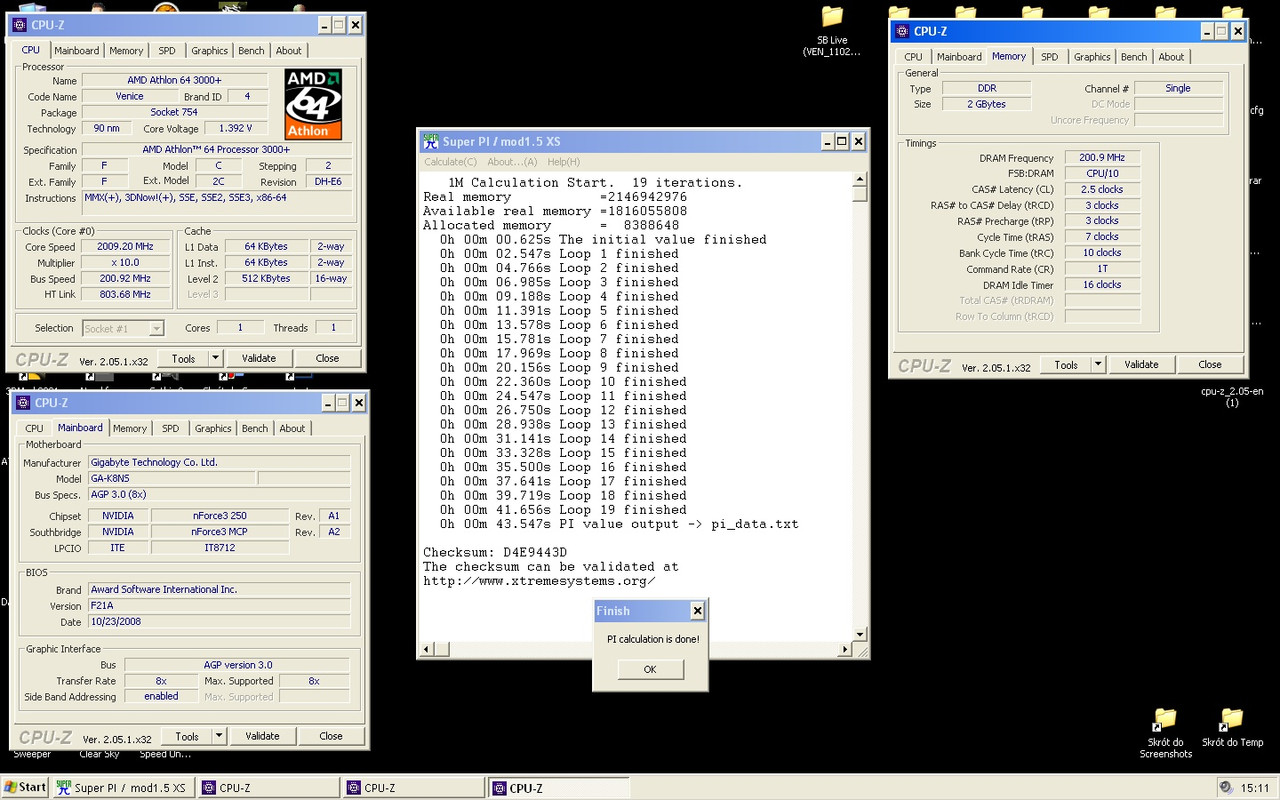Click Tools button in CPU-Z Memory window

point(1066,364)
